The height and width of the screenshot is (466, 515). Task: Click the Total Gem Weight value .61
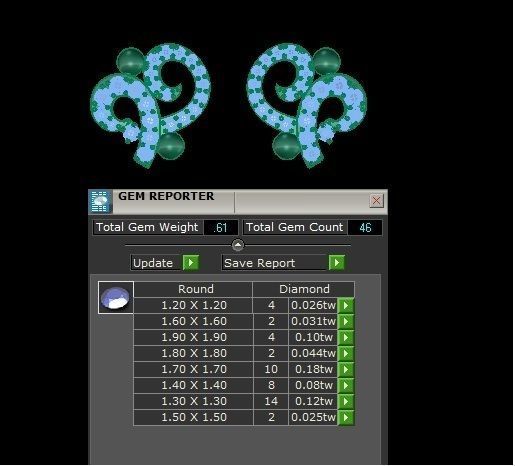[x=221, y=228]
